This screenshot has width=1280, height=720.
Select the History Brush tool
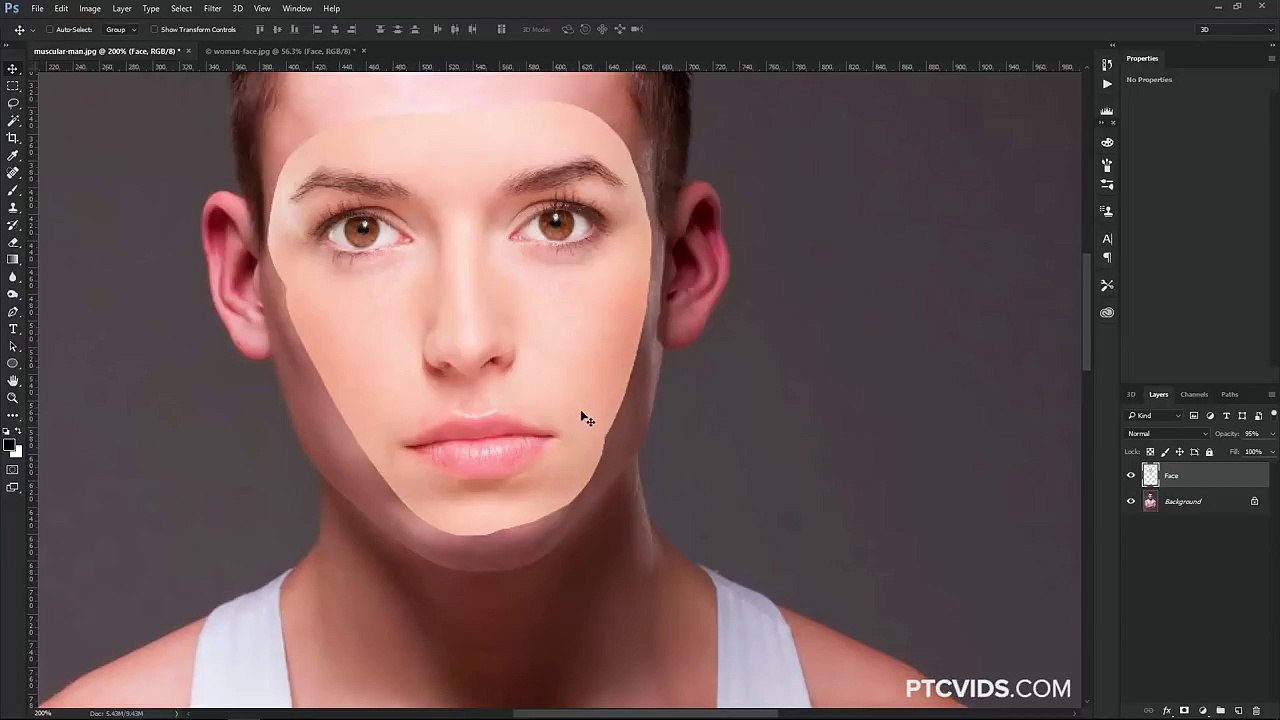13,225
